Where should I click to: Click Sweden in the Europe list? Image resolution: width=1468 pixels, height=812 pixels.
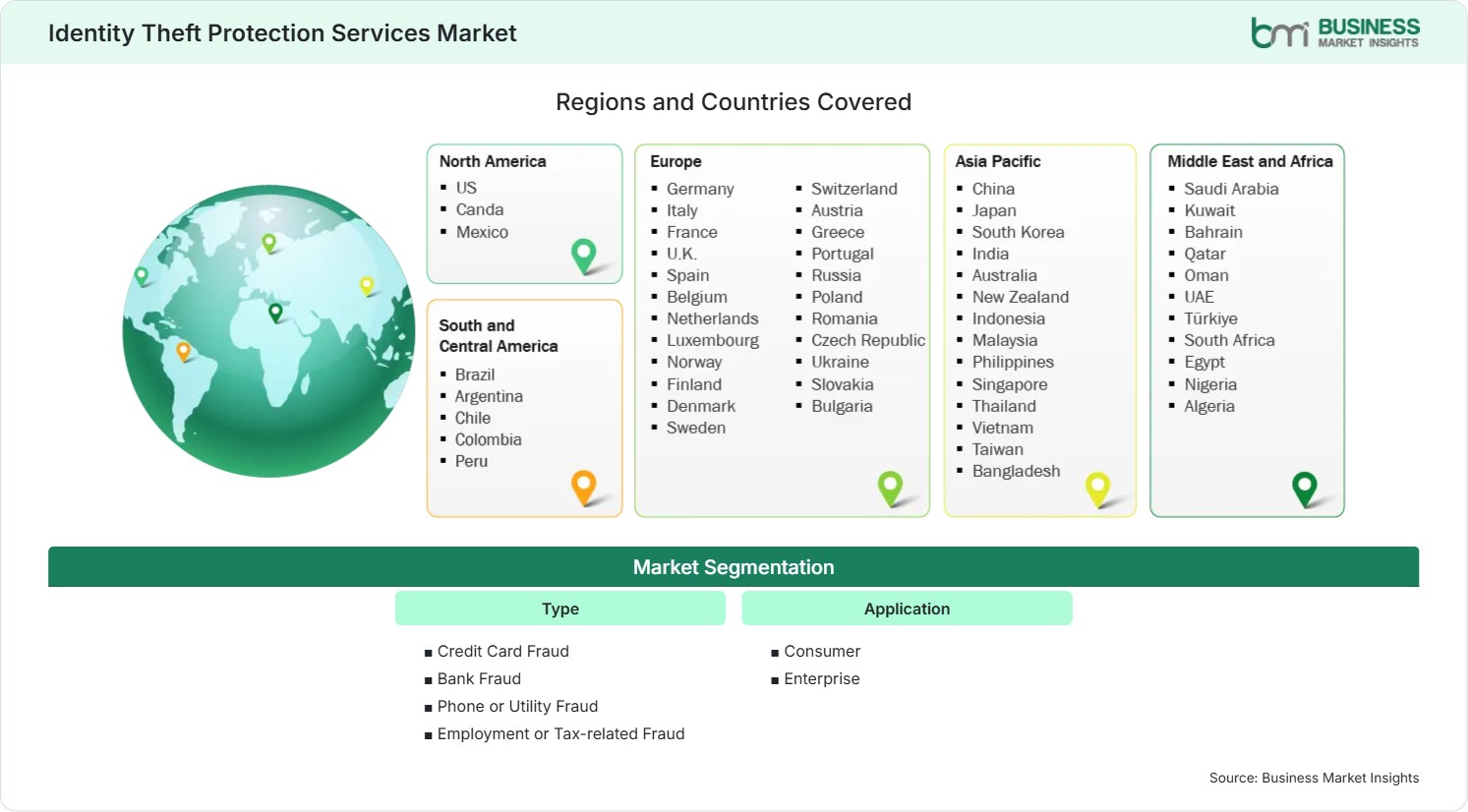[x=696, y=428]
